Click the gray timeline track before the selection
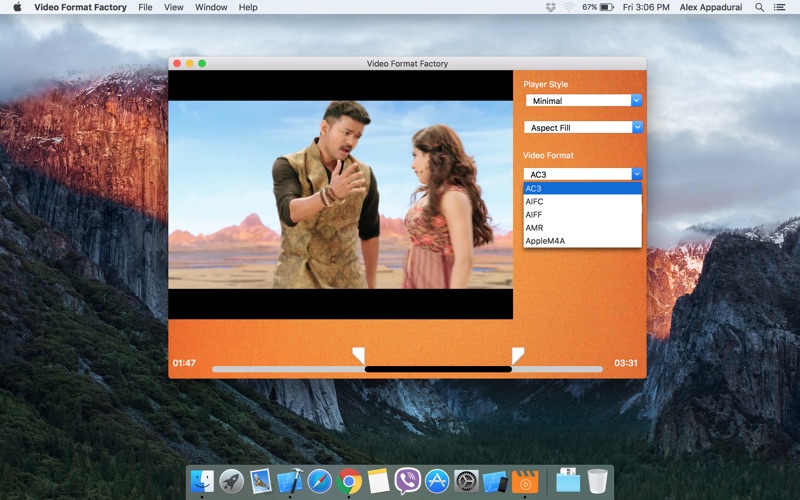The width and height of the screenshot is (800, 500). point(288,369)
